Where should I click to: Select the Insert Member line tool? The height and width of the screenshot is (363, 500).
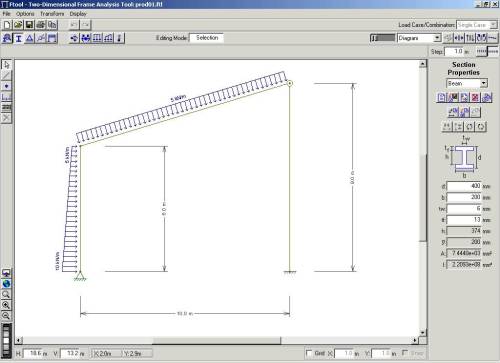[6, 75]
